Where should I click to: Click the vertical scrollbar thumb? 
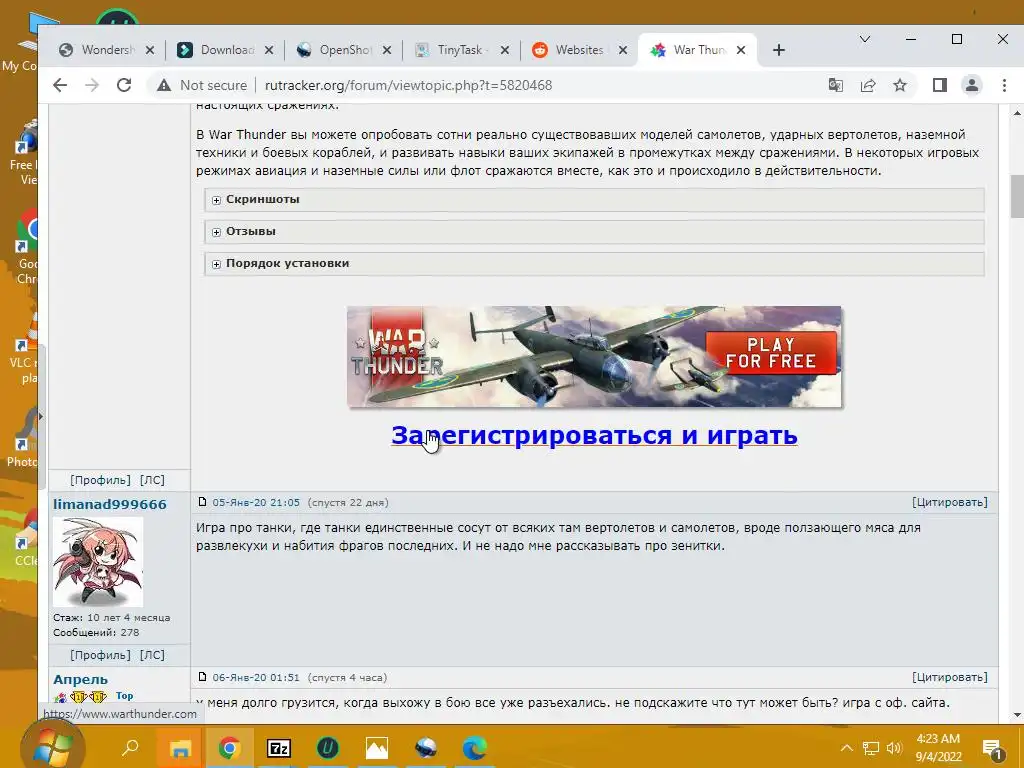click(1017, 197)
